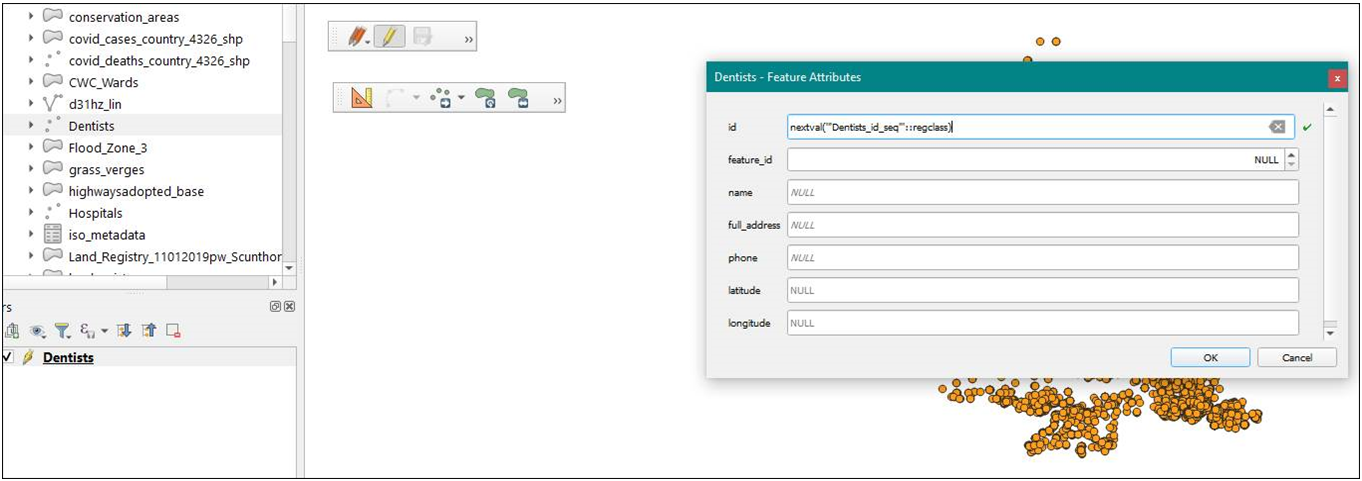This screenshot has width=1362, height=481.
Task: Select the Dentists browser tree row
Action: (140, 126)
